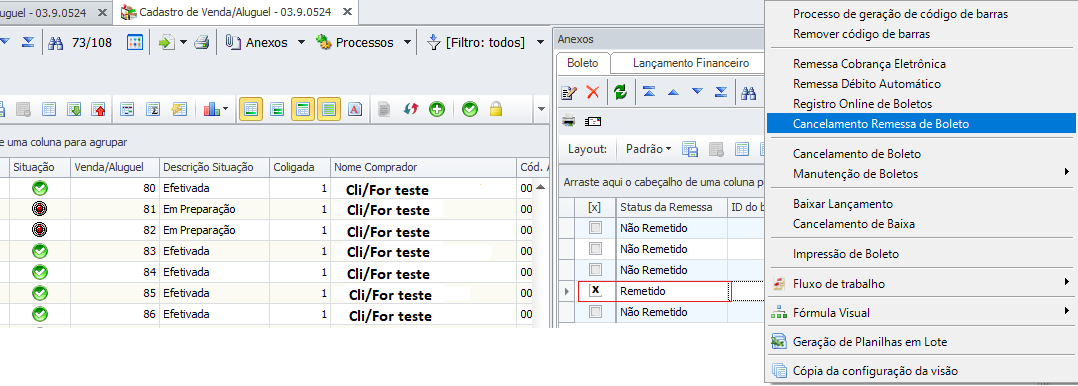Go to last record in Anexos panel
Image resolution: width=1078 pixels, height=386 pixels.
(x=721, y=92)
